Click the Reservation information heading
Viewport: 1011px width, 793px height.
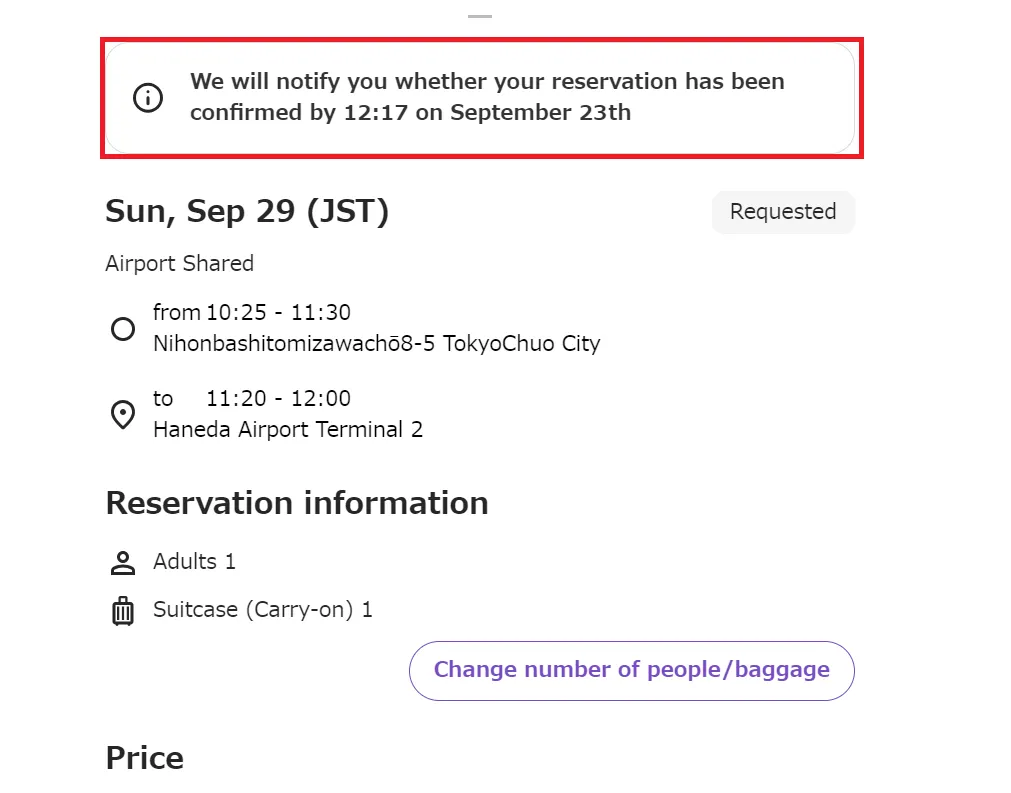pyautogui.click(x=297, y=503)
